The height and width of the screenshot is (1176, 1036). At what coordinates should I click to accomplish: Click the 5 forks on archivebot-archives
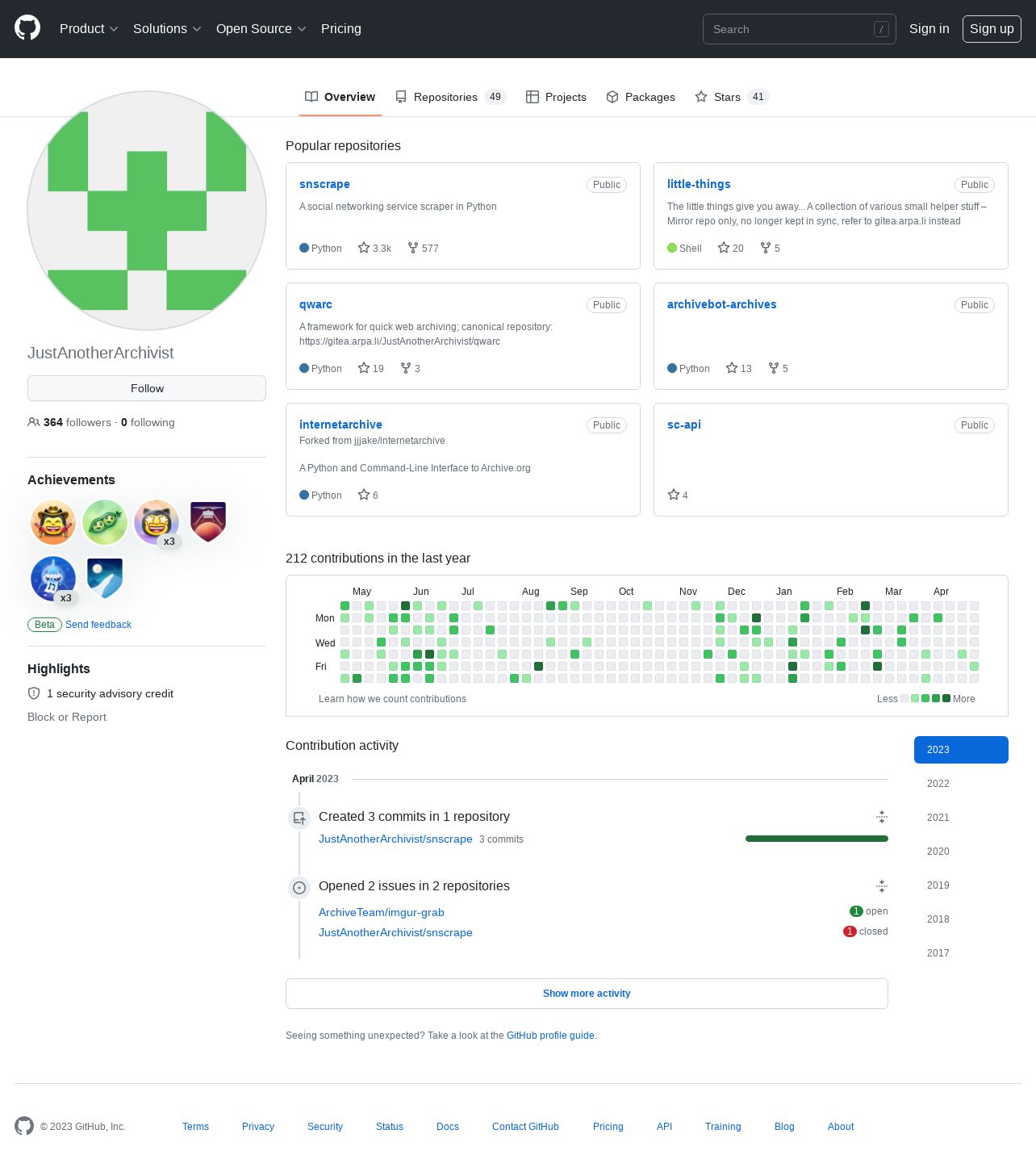[x=779, y=368]
